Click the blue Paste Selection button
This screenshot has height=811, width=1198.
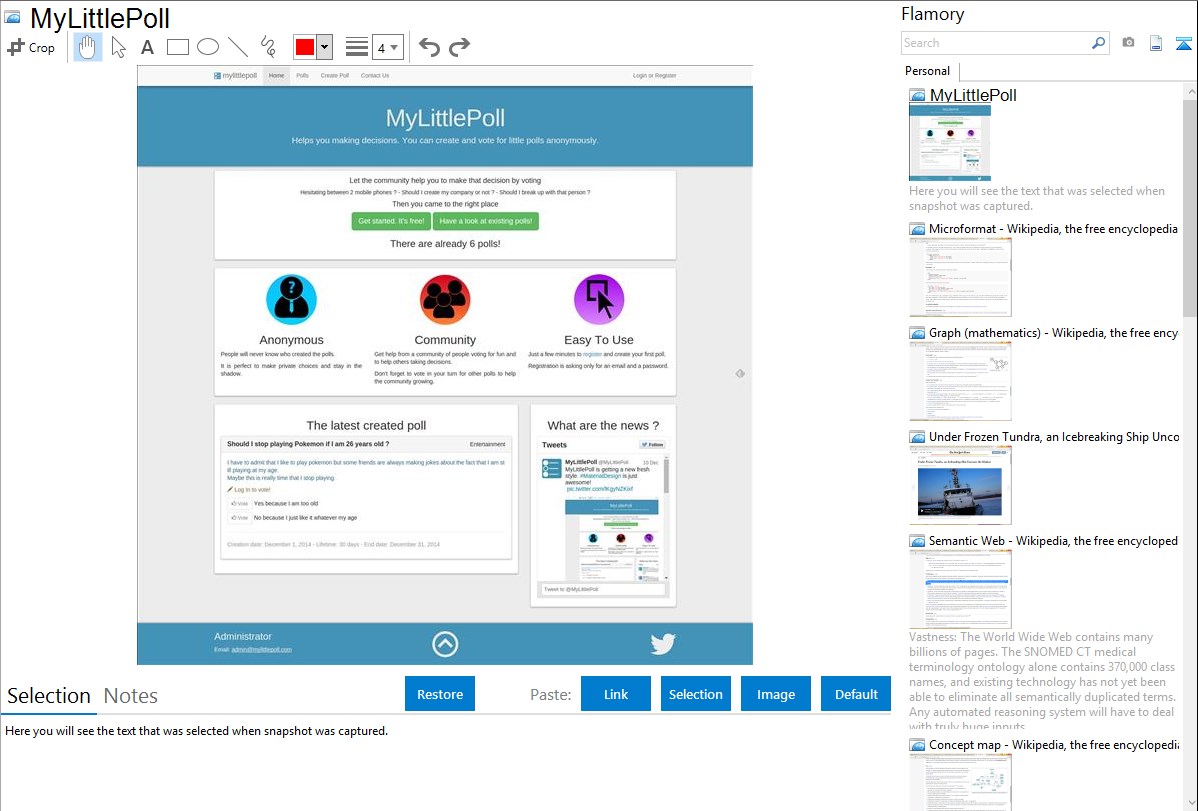(696, 694)
